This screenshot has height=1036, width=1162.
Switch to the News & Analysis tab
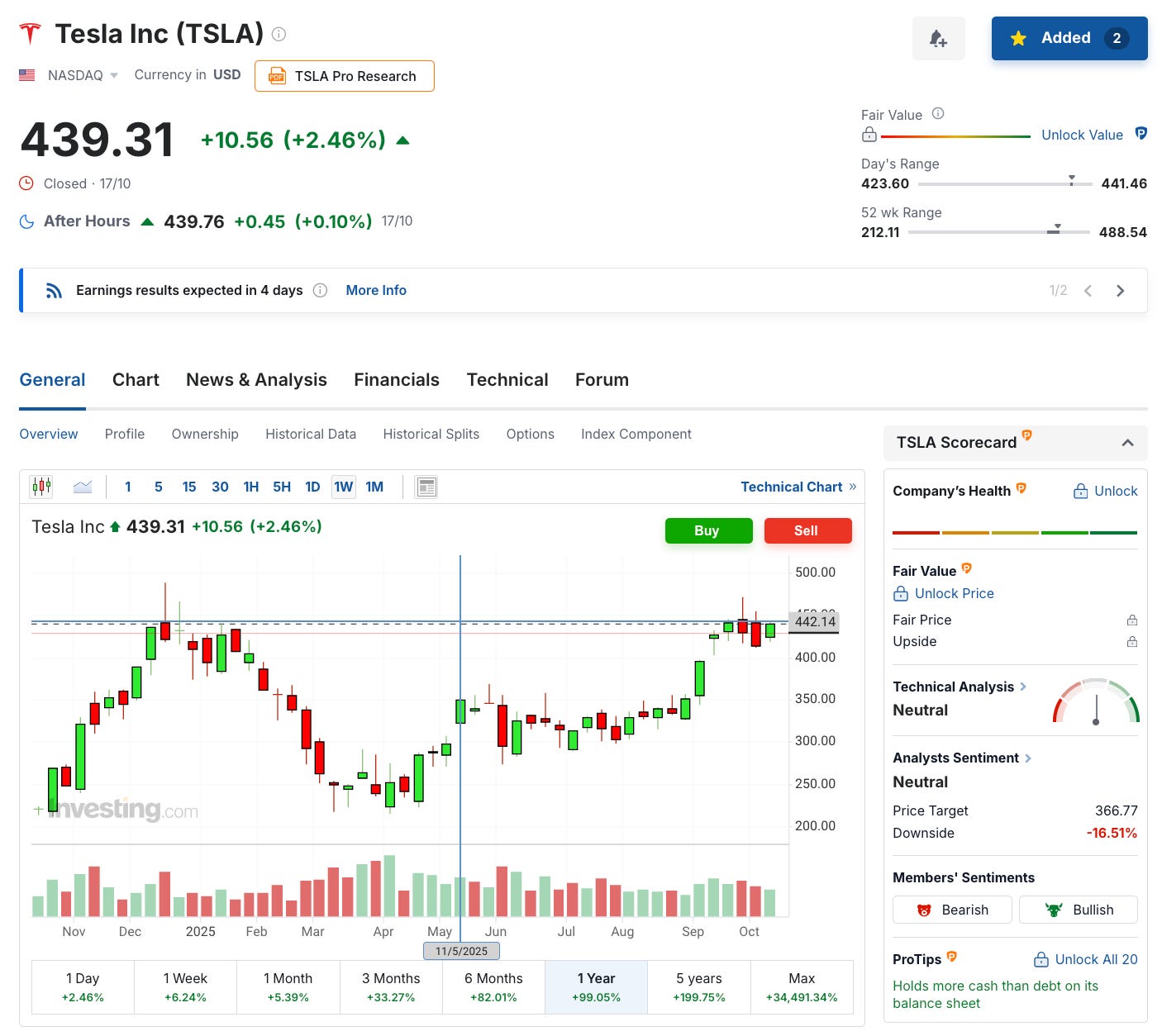[x=256, y=380]
